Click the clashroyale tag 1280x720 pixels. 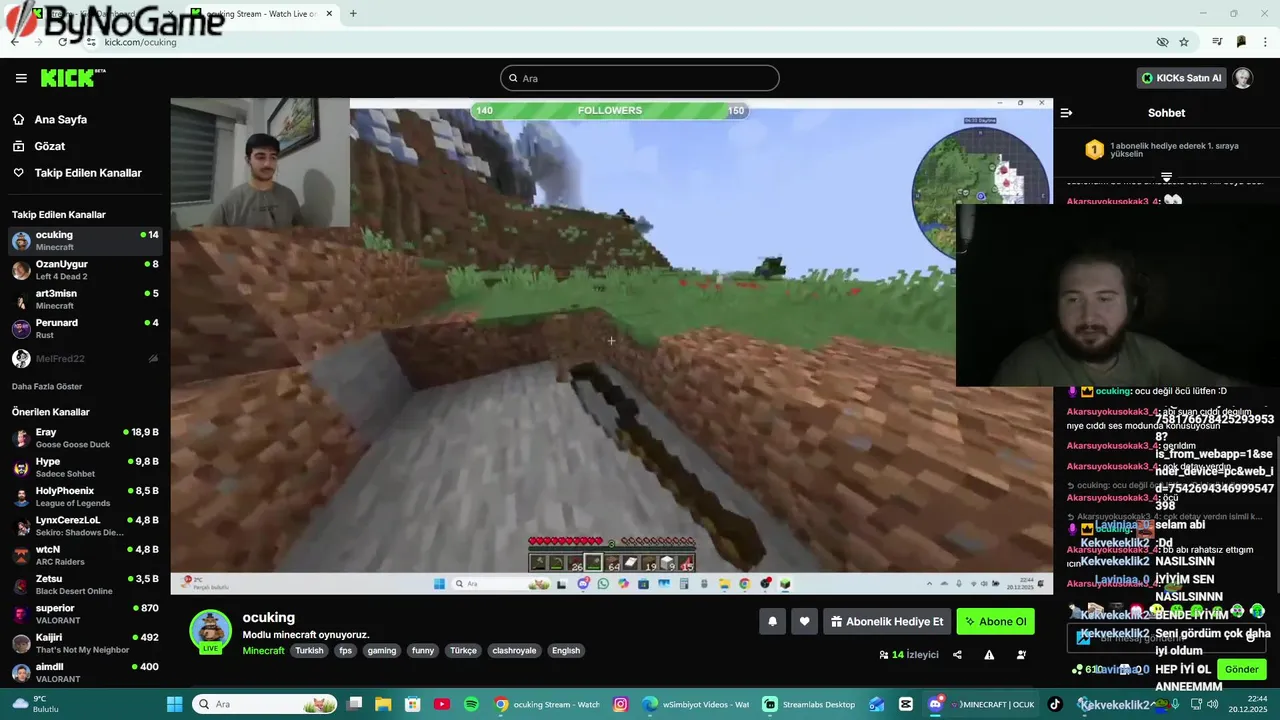click(514, 650)
